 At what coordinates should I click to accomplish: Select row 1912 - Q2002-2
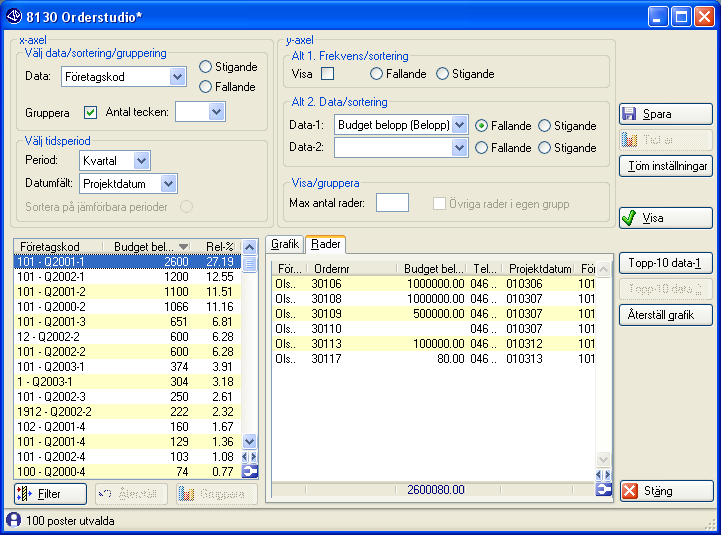pyautogui.click(x=128, y=412)
